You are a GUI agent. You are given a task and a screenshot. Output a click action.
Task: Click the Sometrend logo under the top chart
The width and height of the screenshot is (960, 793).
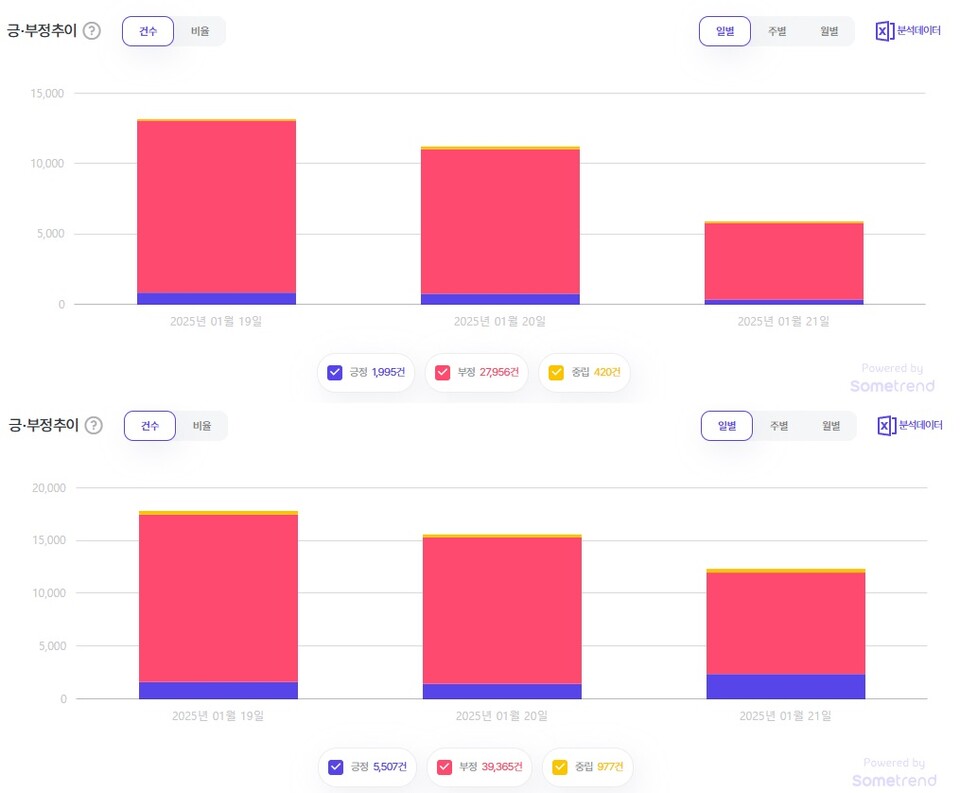pos(892,386)
